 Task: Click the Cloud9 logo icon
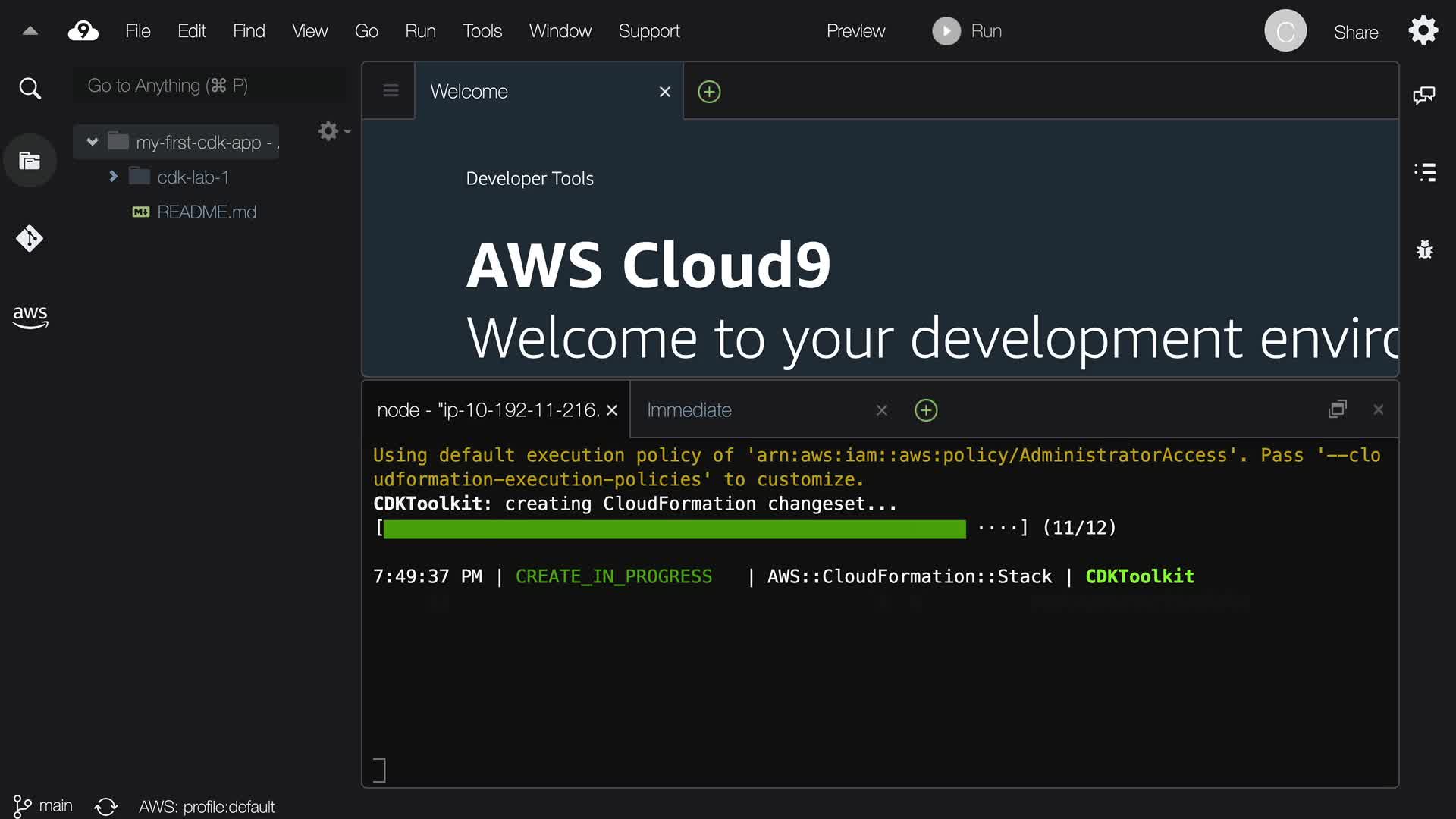point(83,31)
